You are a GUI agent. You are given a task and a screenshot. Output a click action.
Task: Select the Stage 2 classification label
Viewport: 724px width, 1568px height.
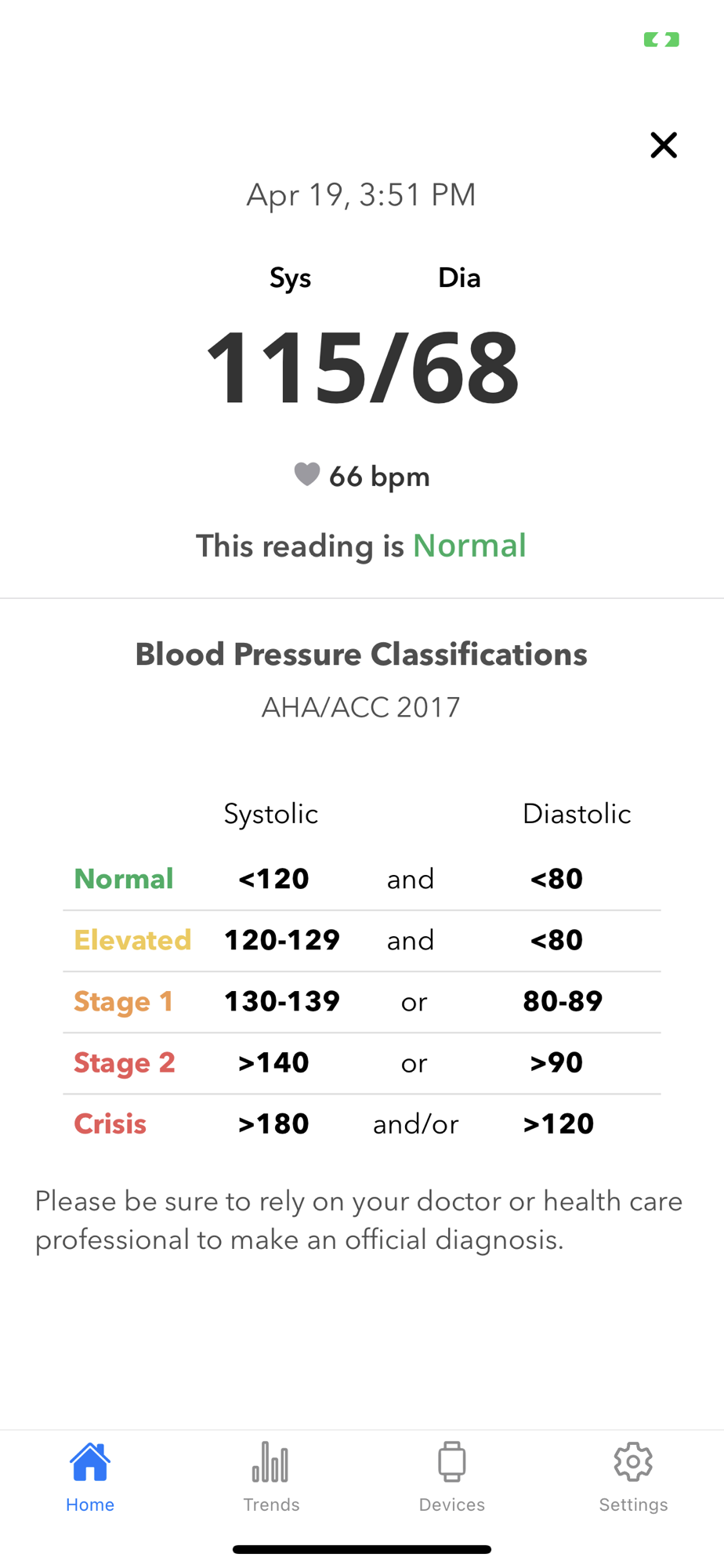click(x=125, y=1062)
